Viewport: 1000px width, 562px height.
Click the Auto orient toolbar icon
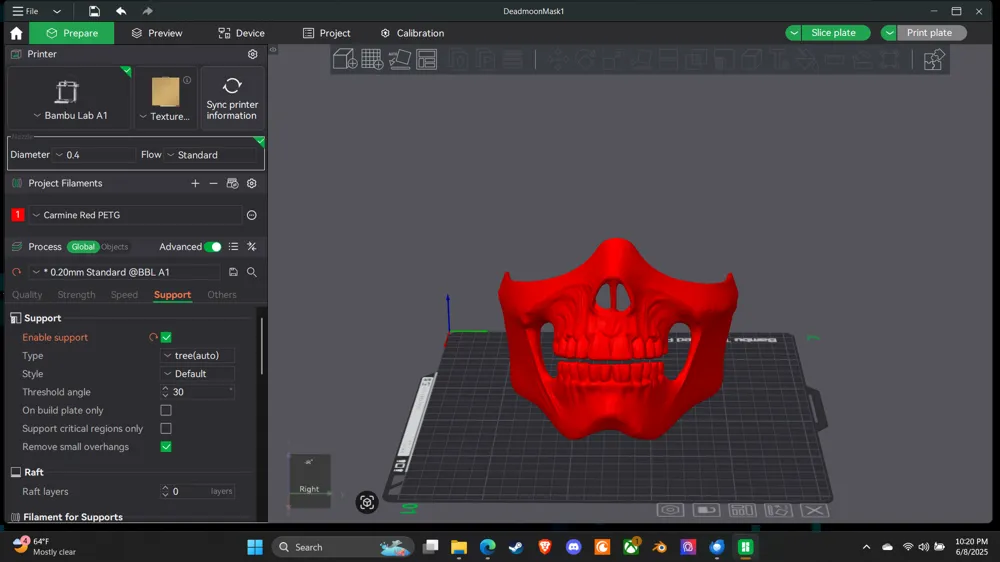399,59
